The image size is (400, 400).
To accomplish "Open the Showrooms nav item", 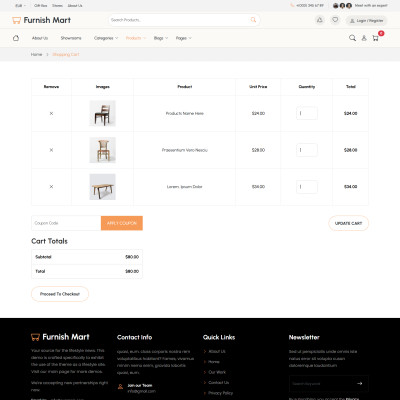I will (71, 38).
